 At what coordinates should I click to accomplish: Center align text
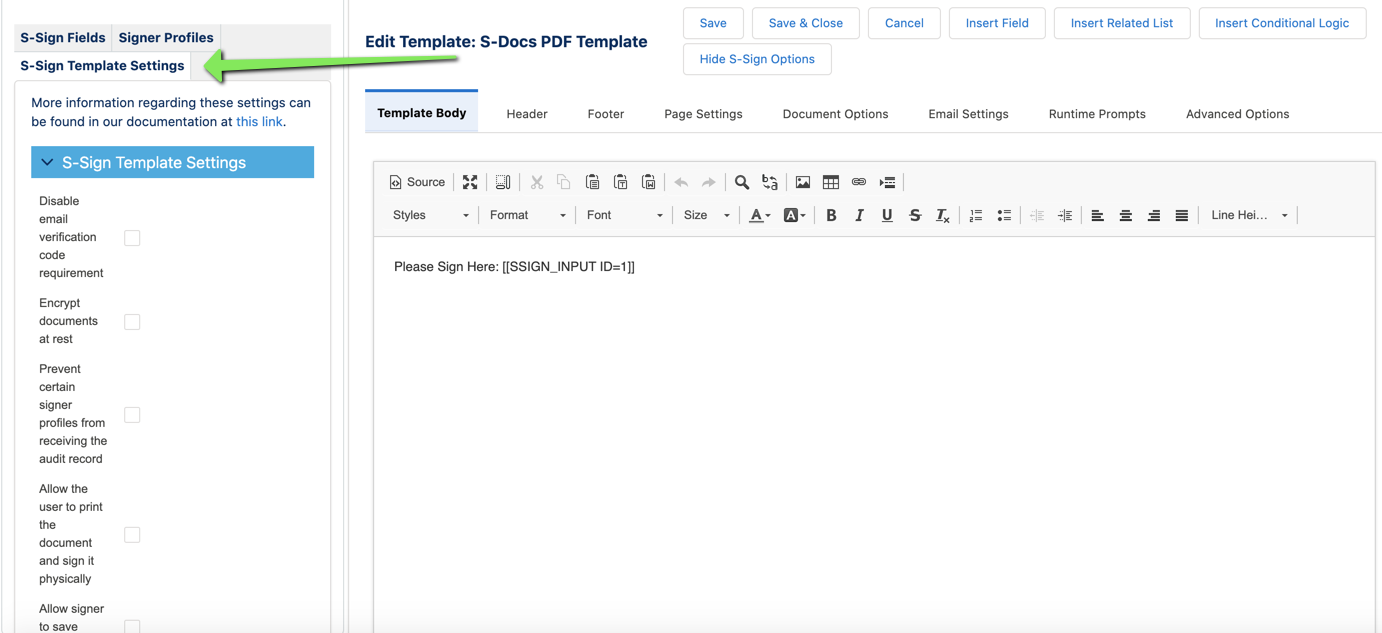point(1126,215)
